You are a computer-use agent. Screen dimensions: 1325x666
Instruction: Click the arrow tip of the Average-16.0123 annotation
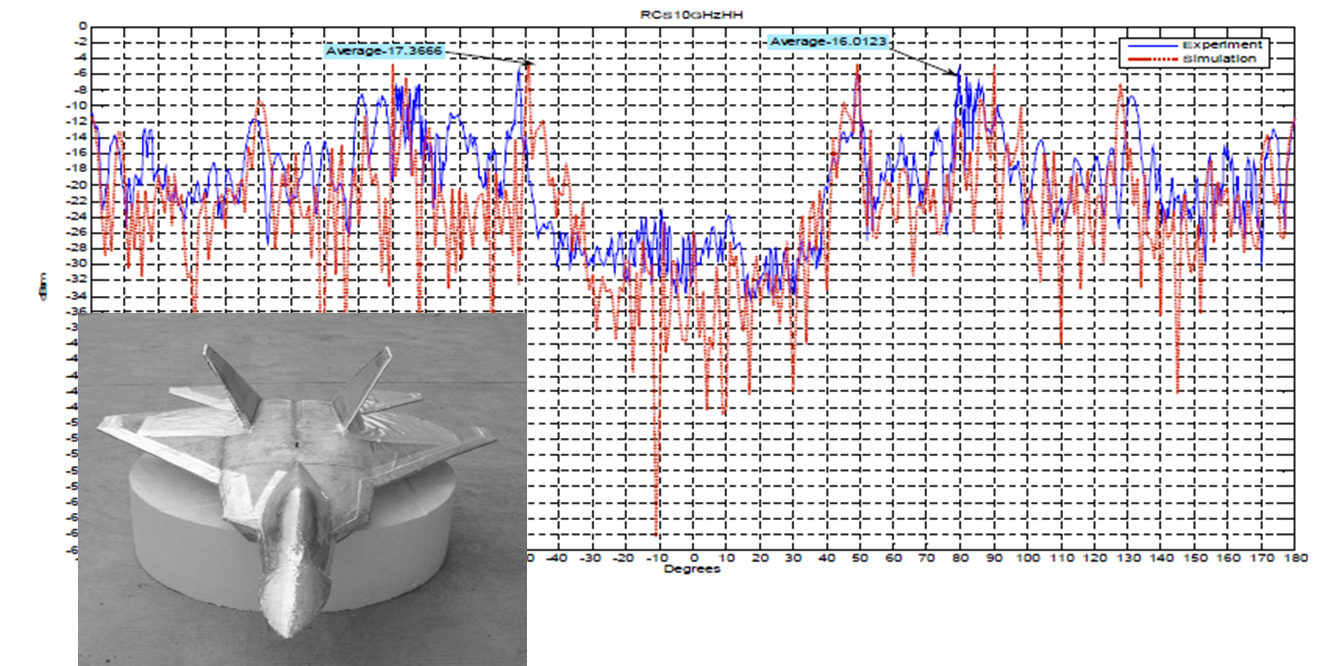point(957,75)
